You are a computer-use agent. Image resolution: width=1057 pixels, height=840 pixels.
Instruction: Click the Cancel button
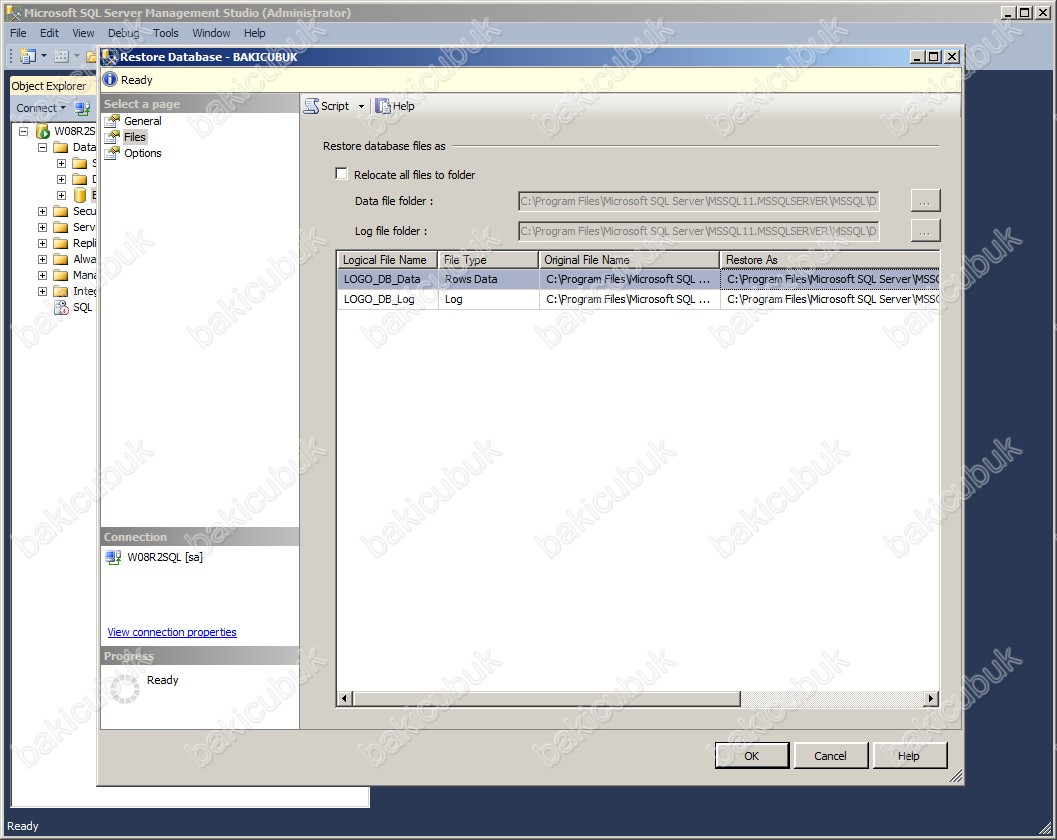(830, 756)
